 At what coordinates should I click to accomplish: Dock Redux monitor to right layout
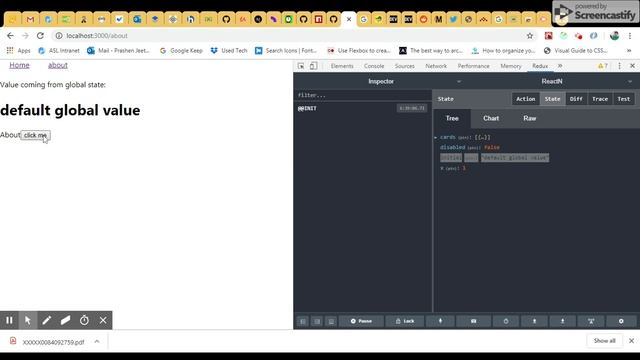tap(317, 322)
